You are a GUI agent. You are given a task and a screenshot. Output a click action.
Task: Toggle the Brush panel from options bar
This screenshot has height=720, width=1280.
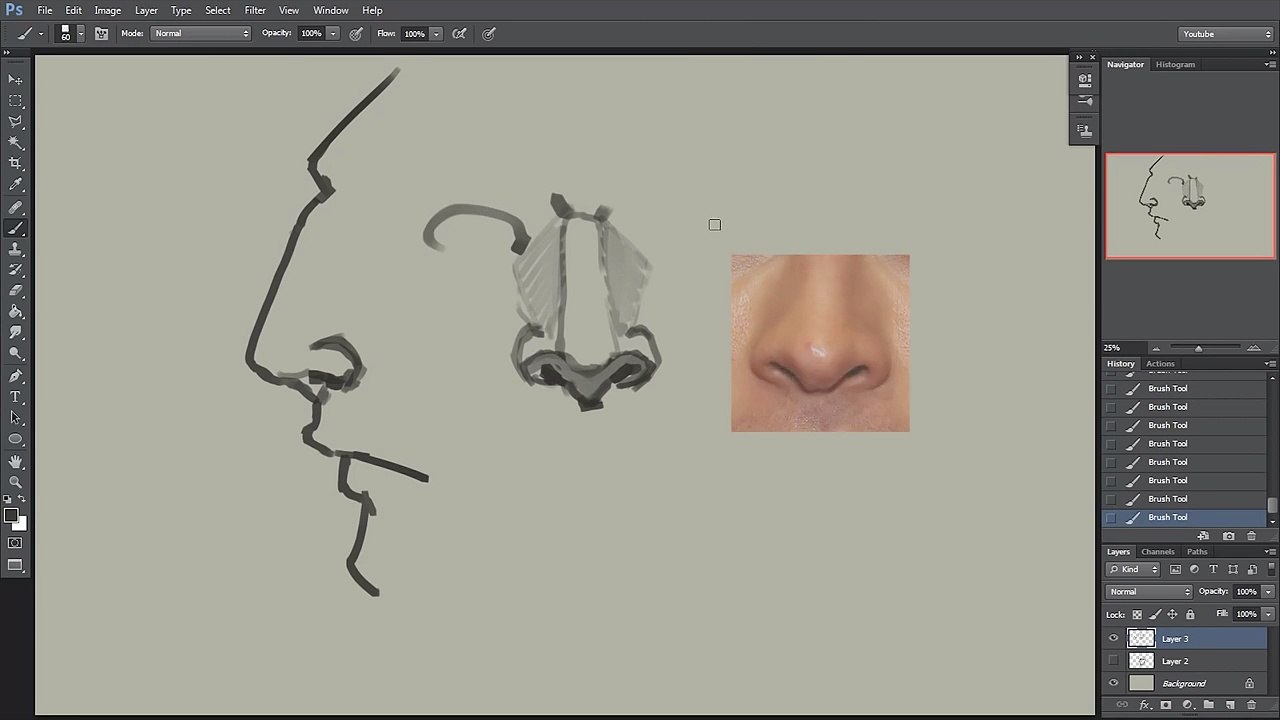point(101,33)
